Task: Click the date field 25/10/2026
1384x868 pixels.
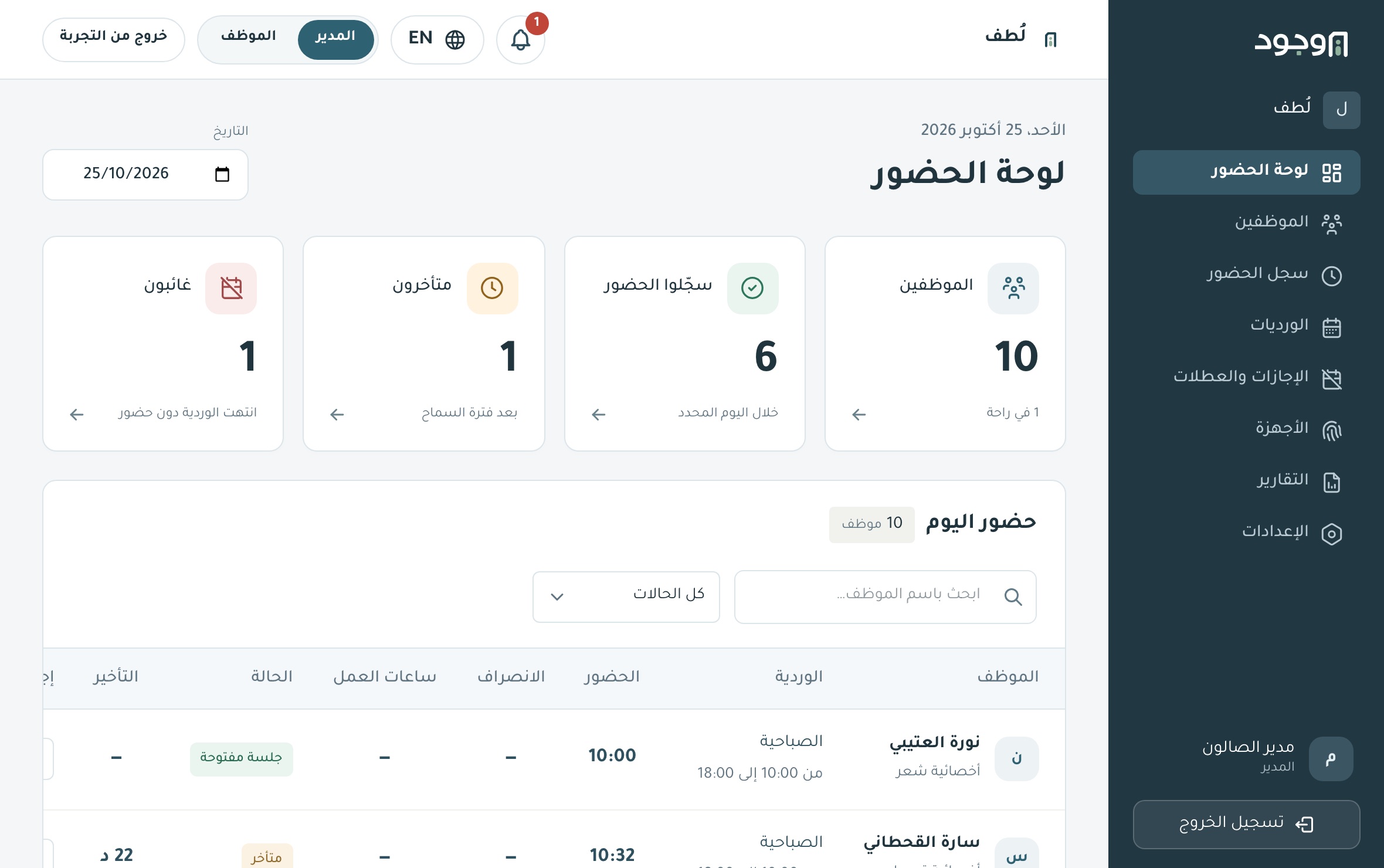Action: click(x=145, y=174)
